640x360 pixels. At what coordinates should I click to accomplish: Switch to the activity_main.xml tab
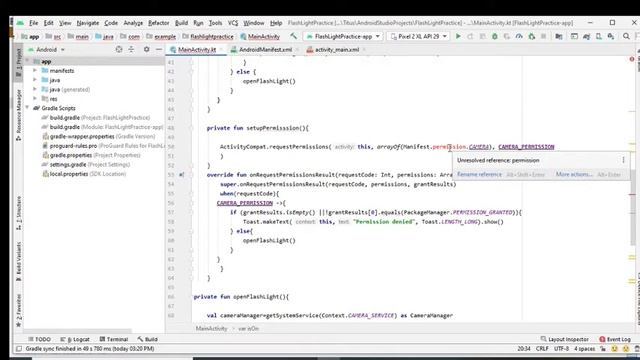coord(336,49)
